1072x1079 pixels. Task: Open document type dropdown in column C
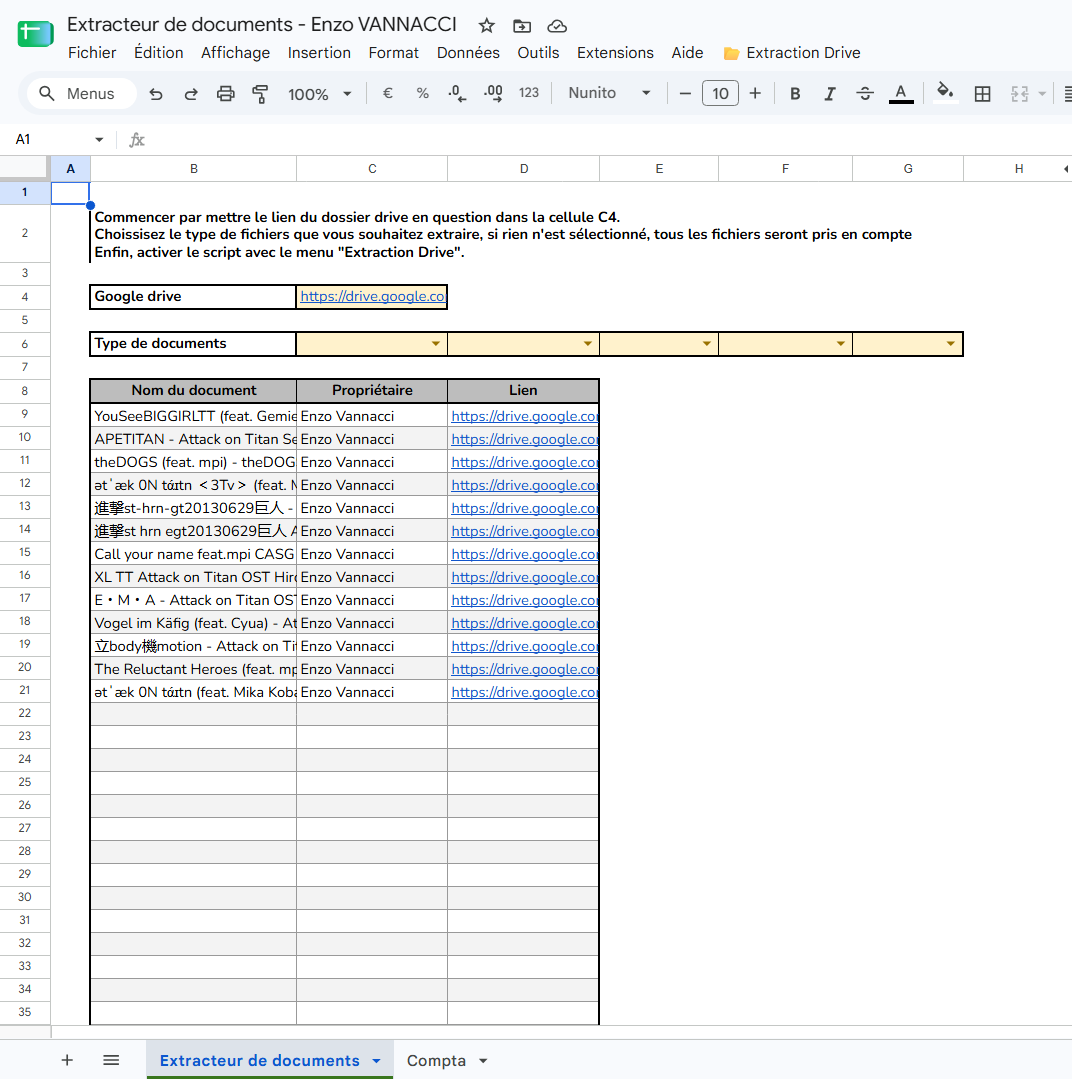pyautogui.click(x=436, y=343)
